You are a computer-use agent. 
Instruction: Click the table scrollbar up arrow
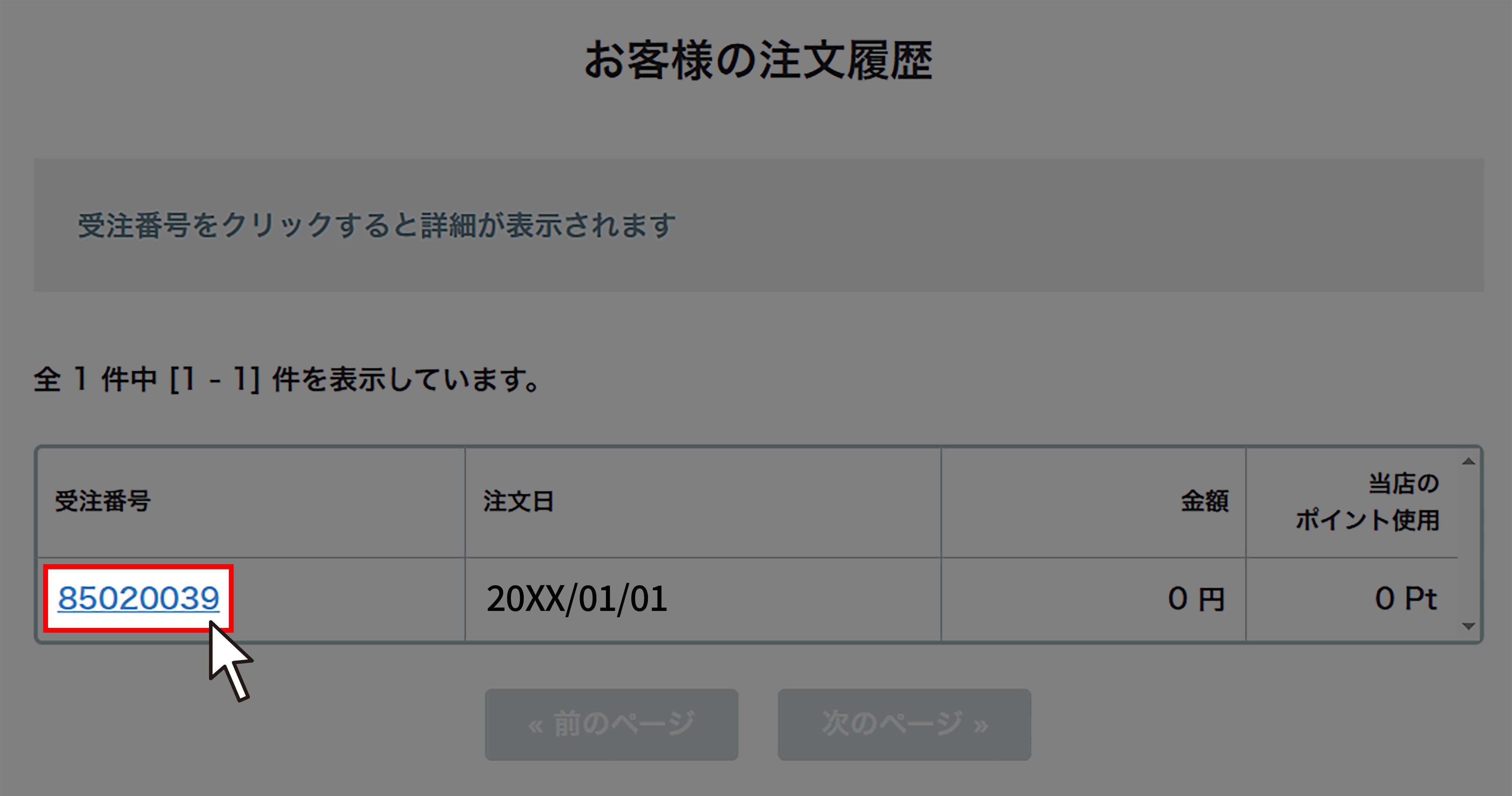(1468, 461)
